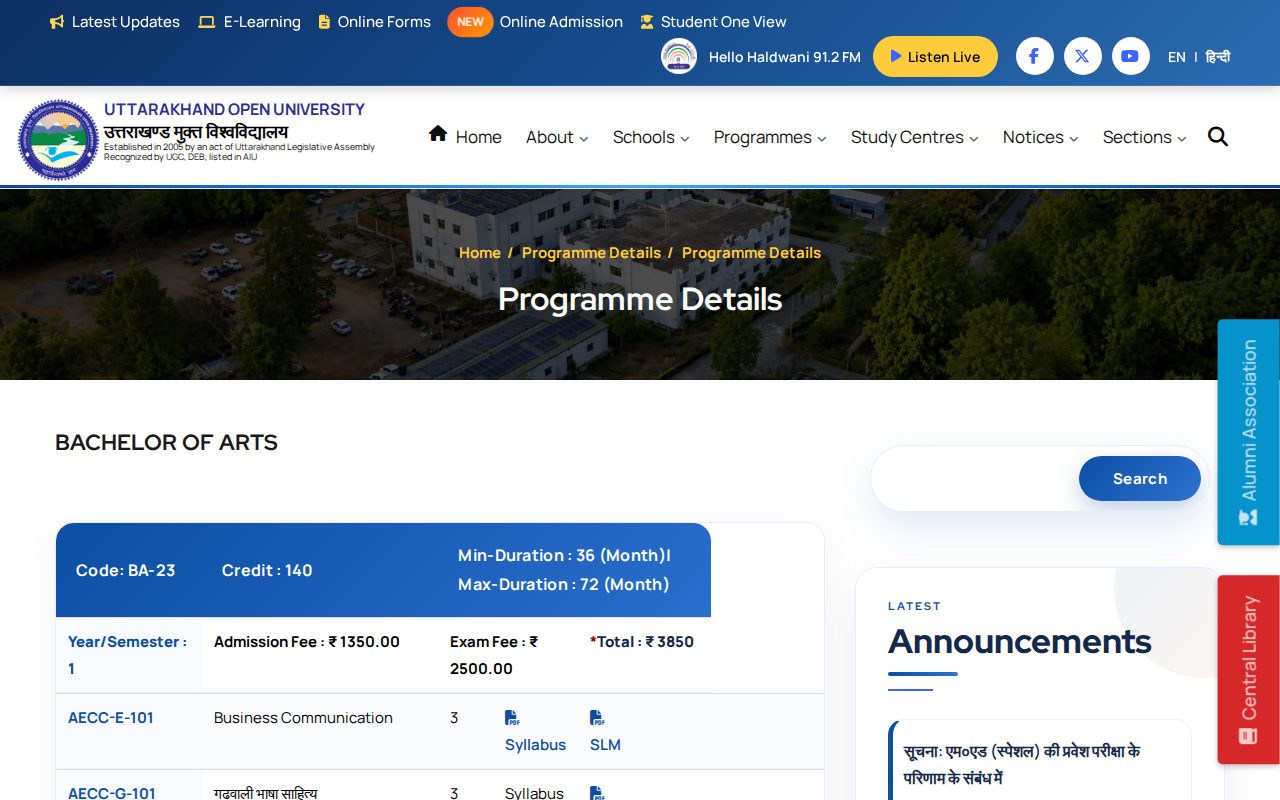Expand the Programmes dropdown menu

pyautogui.click(x=770, y=137)
